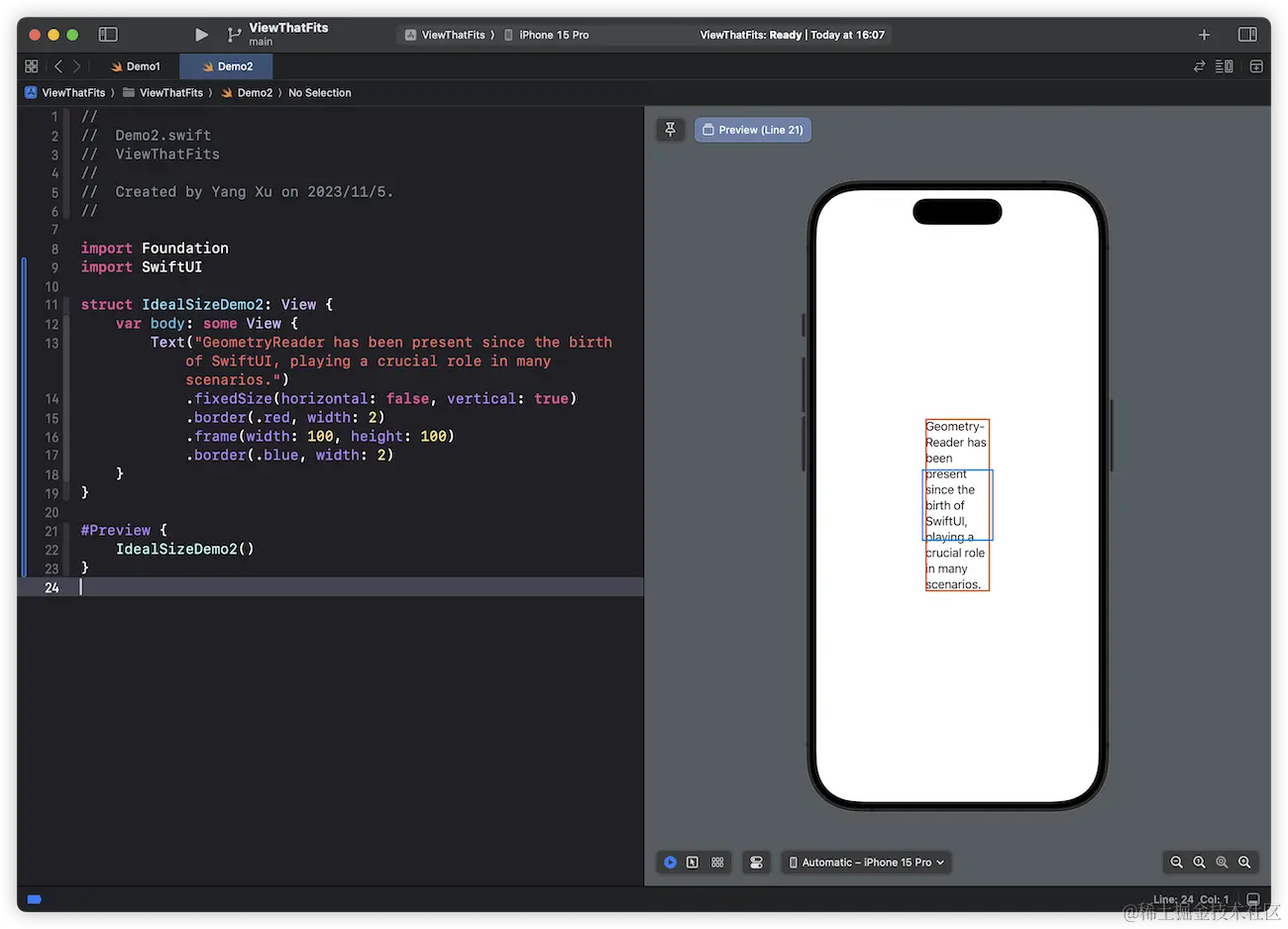Viewport: 1288px width, 929px height.
Task: Click the text 'import Foundation'
Action: point(155,249)
